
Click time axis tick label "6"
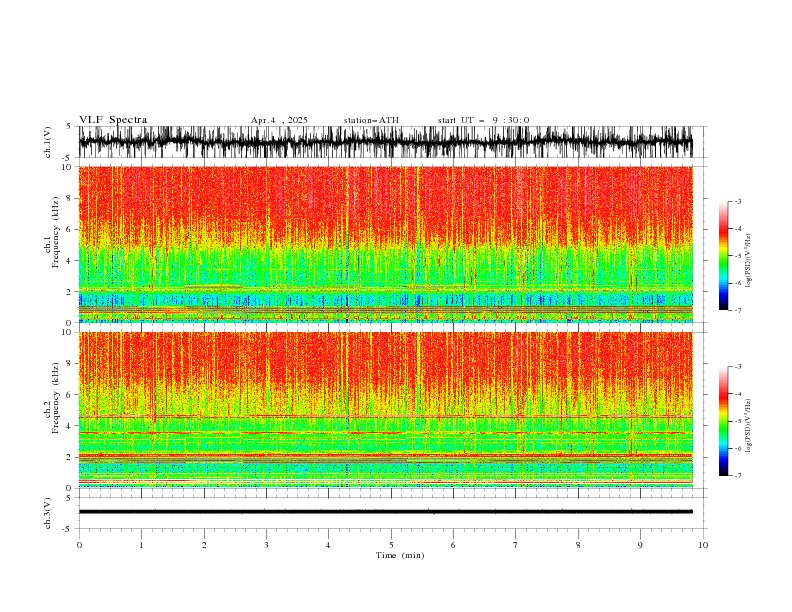click(453, 545)
